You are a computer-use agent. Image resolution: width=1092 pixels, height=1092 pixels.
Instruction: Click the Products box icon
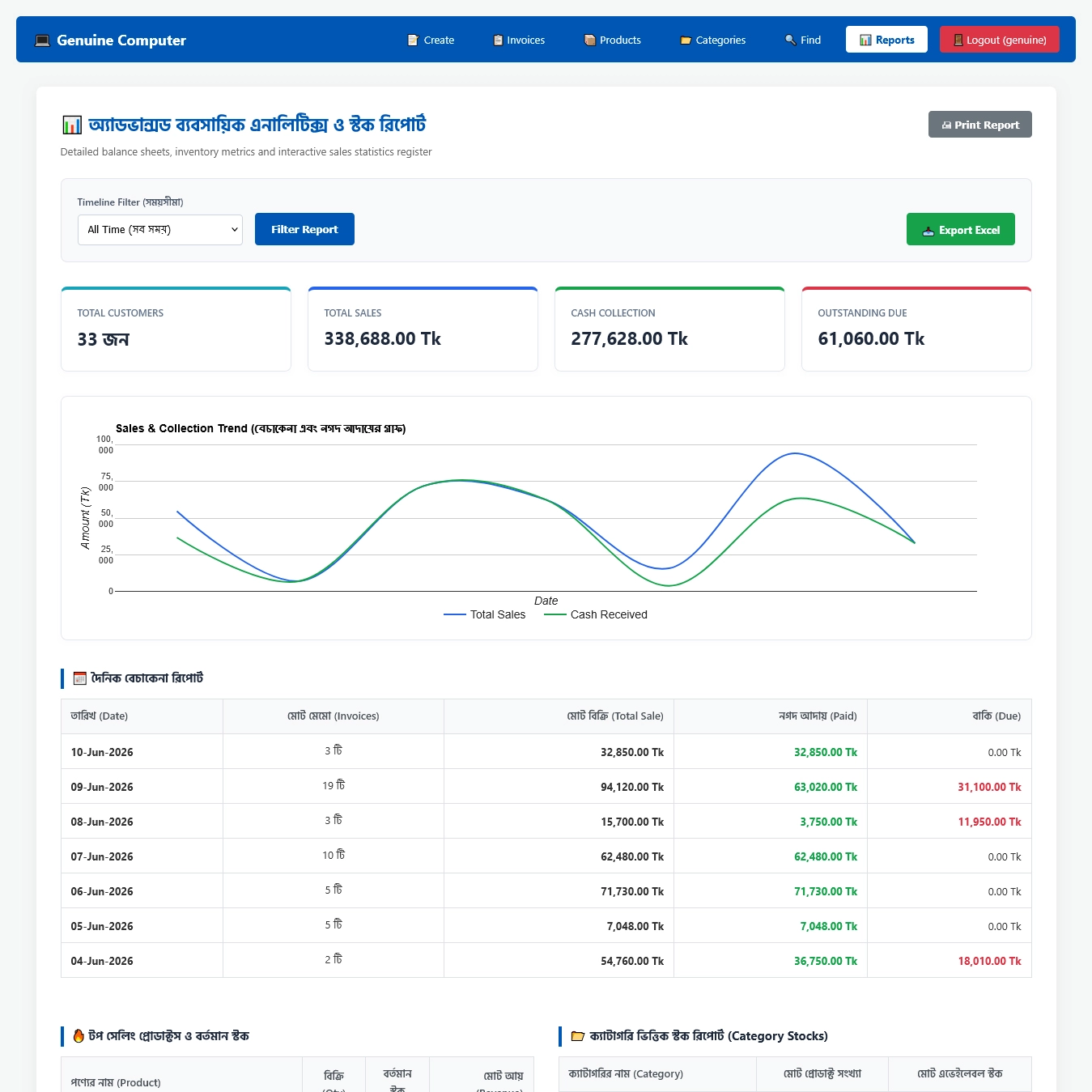click(x=590, y=40)
